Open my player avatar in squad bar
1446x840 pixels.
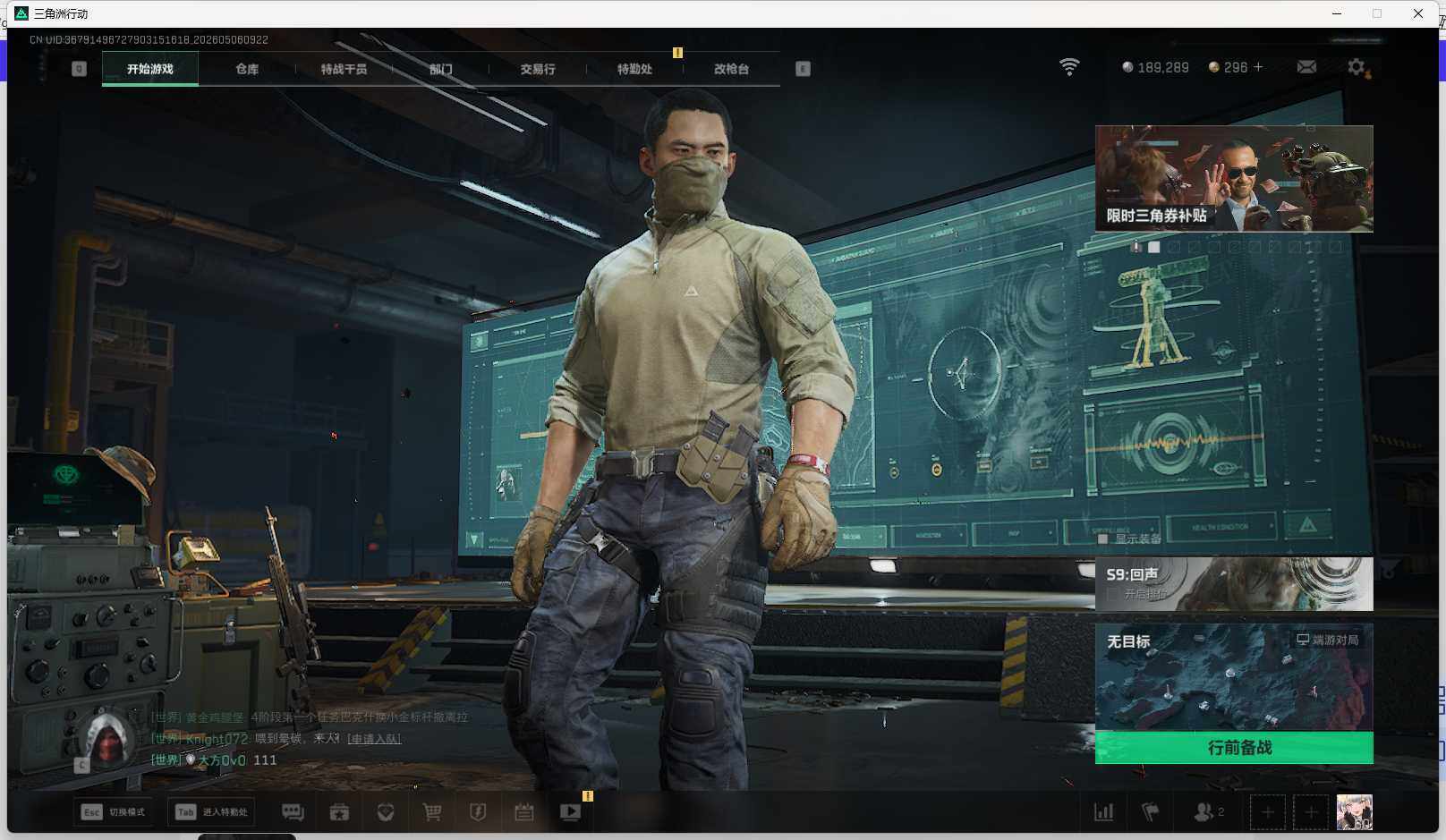1354,812
